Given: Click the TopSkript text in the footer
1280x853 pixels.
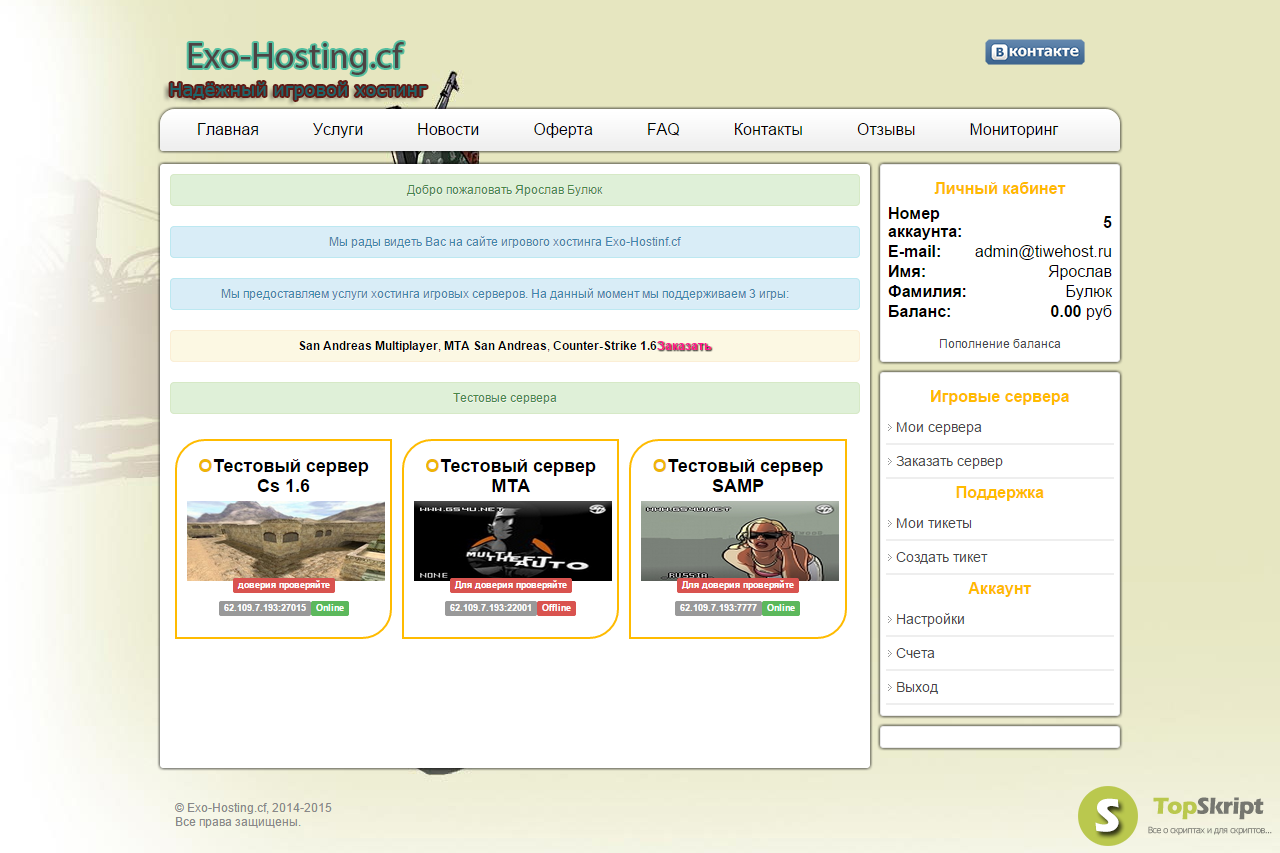Looking at the screenshot, I should 1208,807.
